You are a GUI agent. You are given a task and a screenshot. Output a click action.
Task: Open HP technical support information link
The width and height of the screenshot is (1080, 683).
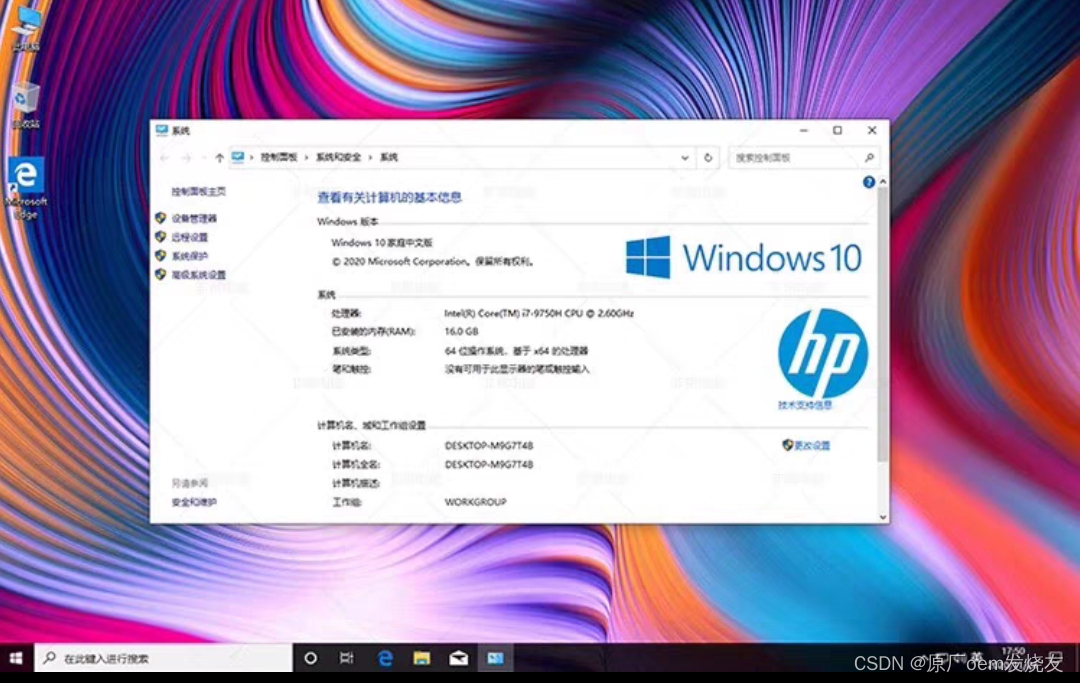(804, 405)
